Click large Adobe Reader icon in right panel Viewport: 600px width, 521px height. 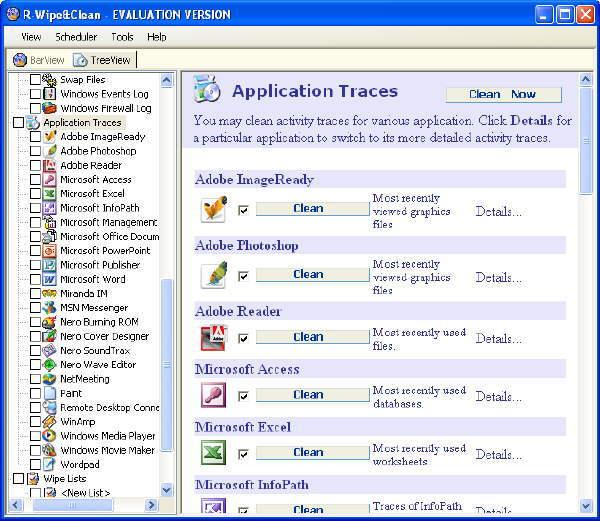pyautogui.click(x=214, y=338)
